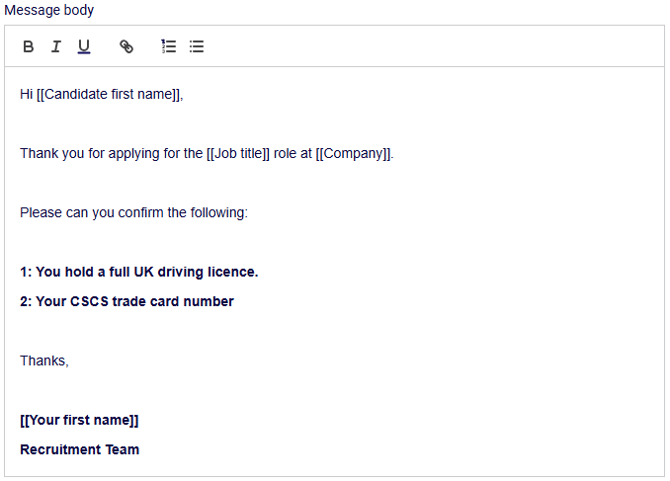Click the CSCS trade card number line
The image size is (670, 481).
coord(127,302)
